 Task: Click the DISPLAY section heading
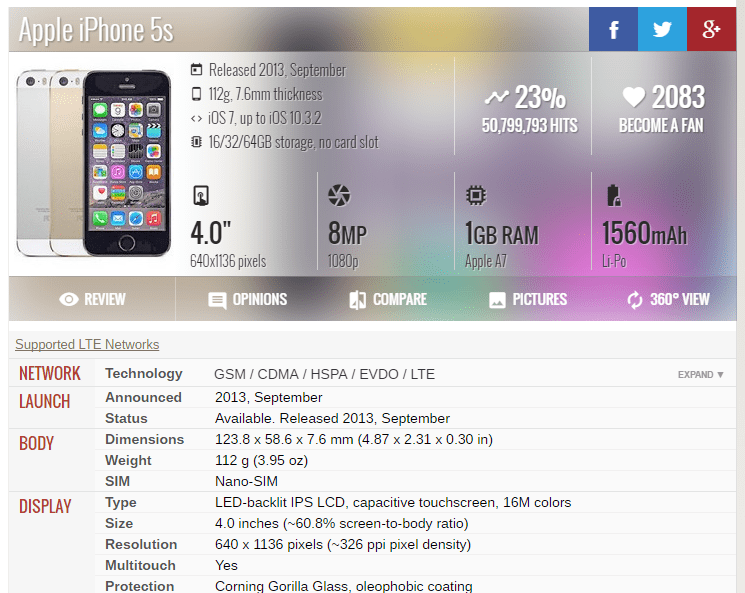[x=45, y=507]
